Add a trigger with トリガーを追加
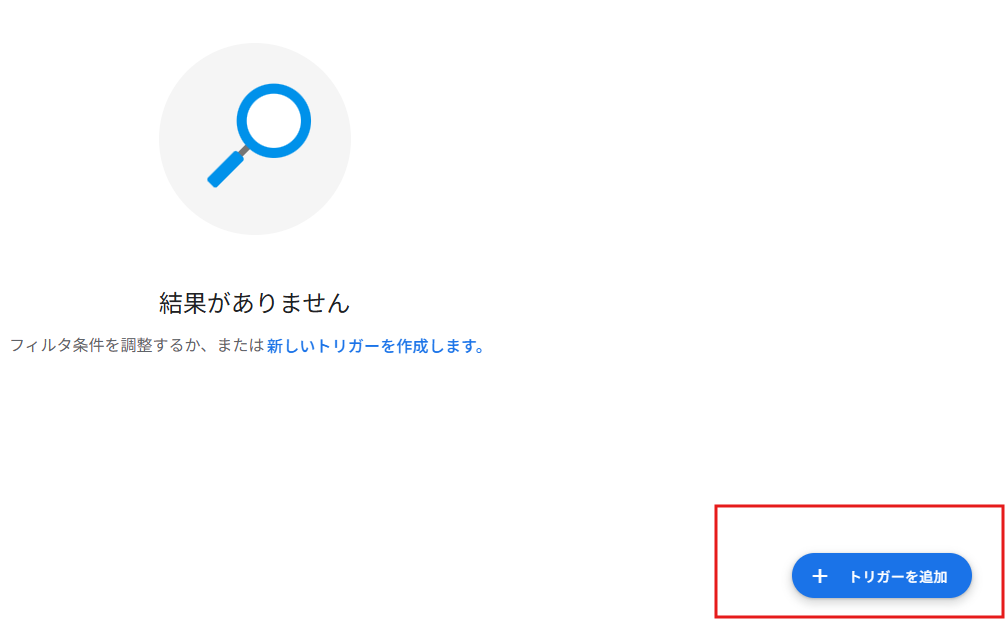The image size is (1005, 619). click(x=881, y=575)
